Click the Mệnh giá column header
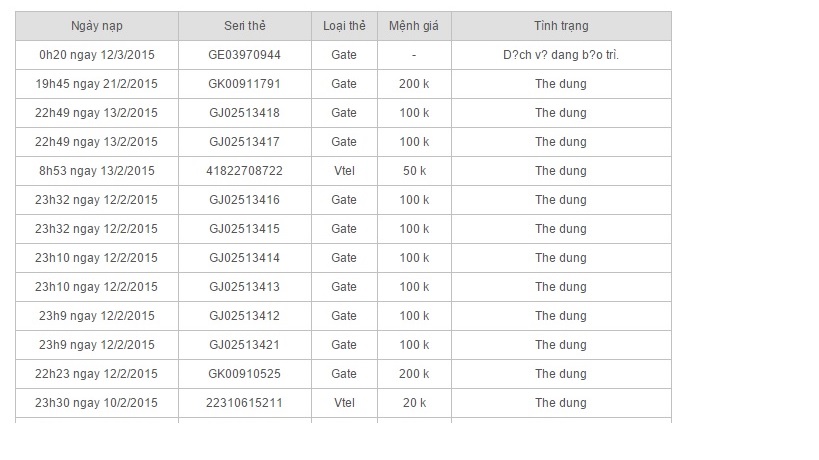Image resolution: width=819 pixels, height=460 pixels. (414, 26)
